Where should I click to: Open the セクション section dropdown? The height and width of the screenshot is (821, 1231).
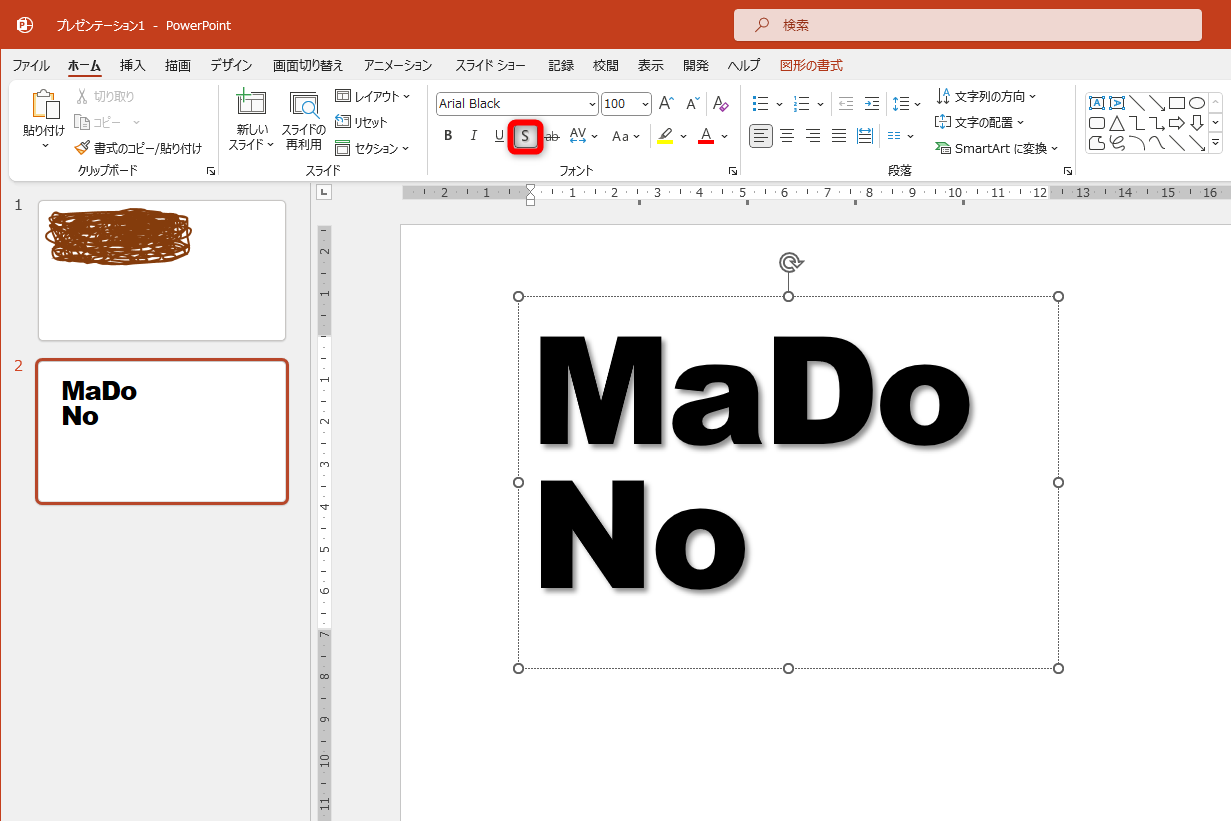tap(372, 148)
